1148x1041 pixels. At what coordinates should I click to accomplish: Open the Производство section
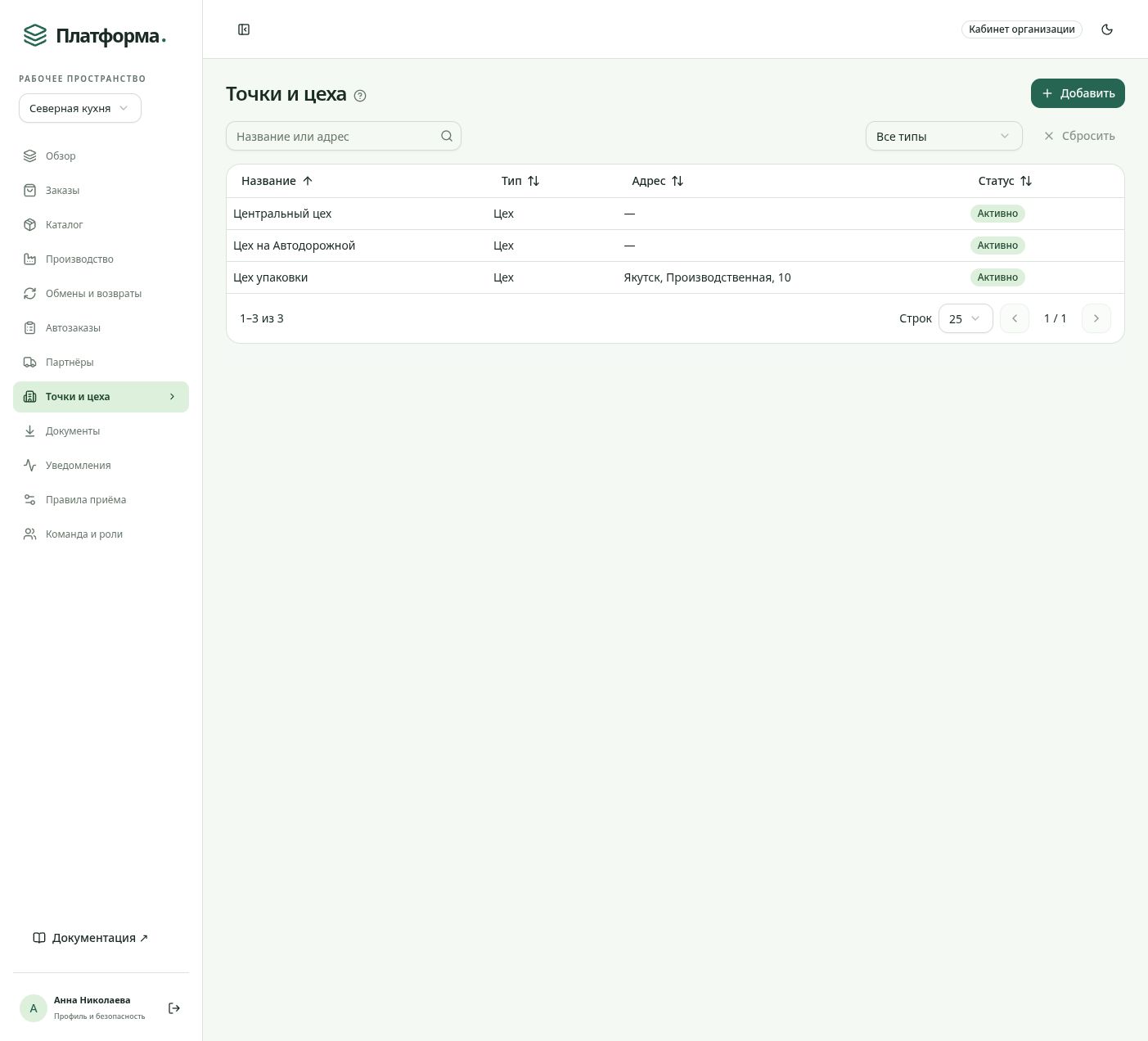pyautogui.click(x=101, y=259)
